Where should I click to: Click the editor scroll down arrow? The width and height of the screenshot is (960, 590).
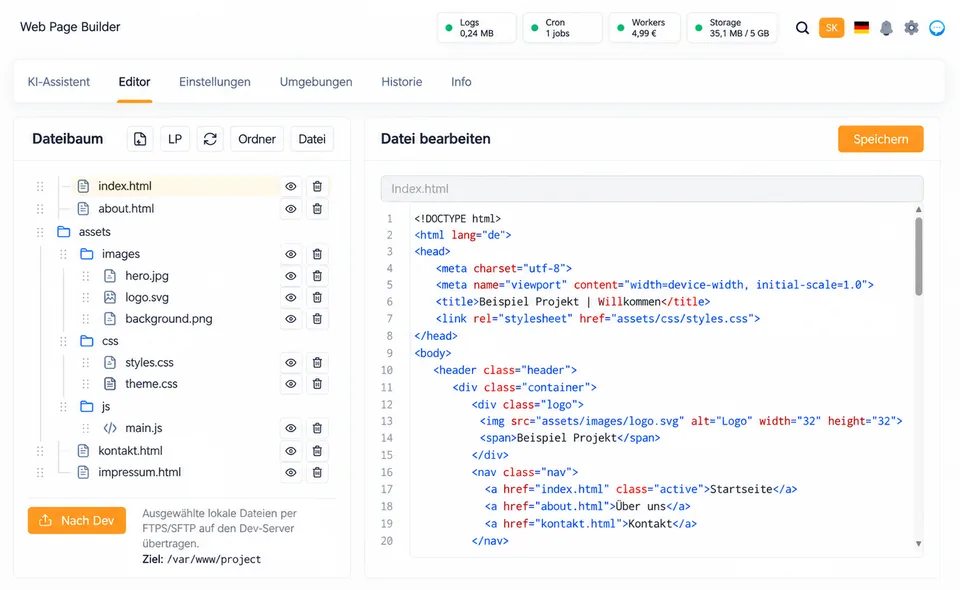point(918,543)
